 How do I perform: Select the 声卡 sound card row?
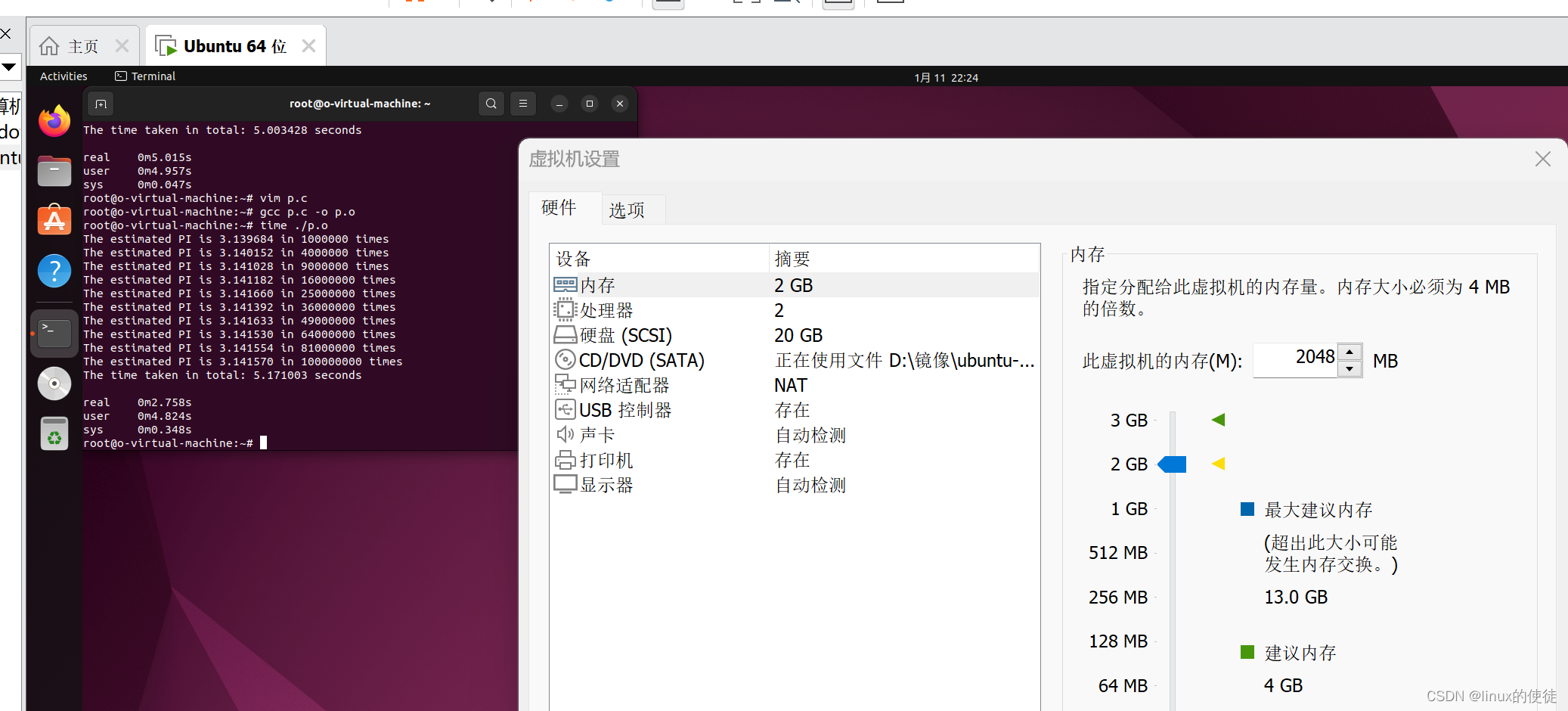pyautogui.click(x=795, y=435)
